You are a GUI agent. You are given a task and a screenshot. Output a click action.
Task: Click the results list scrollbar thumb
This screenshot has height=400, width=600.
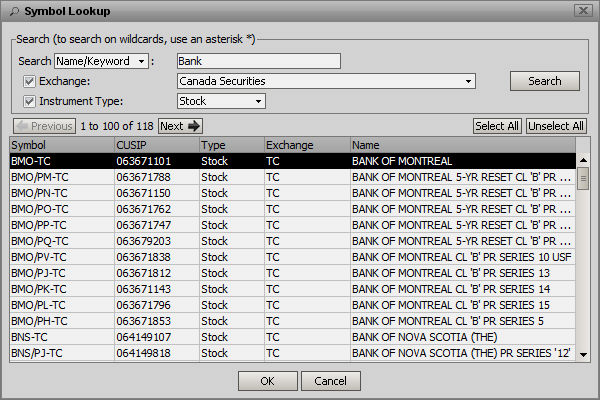tap(583, 178)
